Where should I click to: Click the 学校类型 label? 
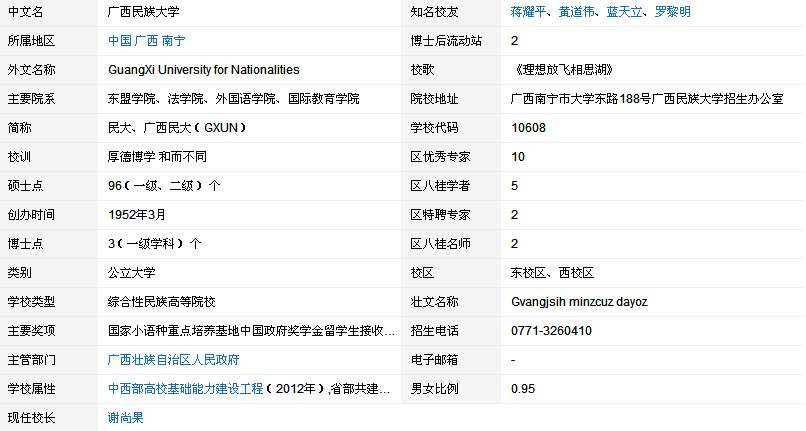click(31, 301)
